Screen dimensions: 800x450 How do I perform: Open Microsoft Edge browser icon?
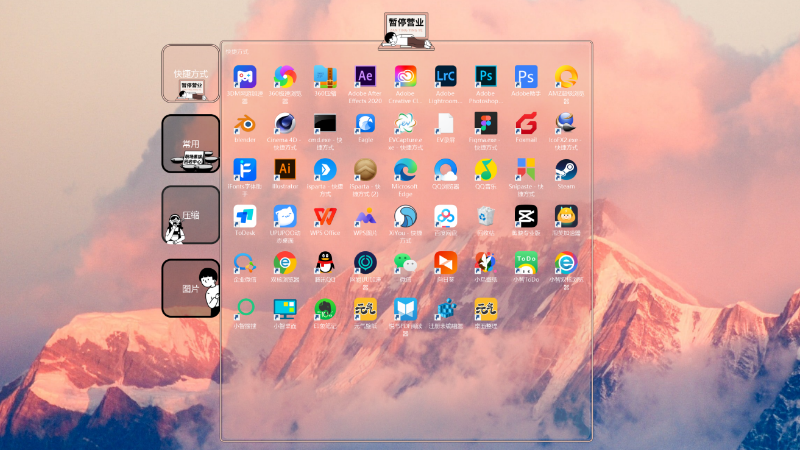[x=405, y=169]
